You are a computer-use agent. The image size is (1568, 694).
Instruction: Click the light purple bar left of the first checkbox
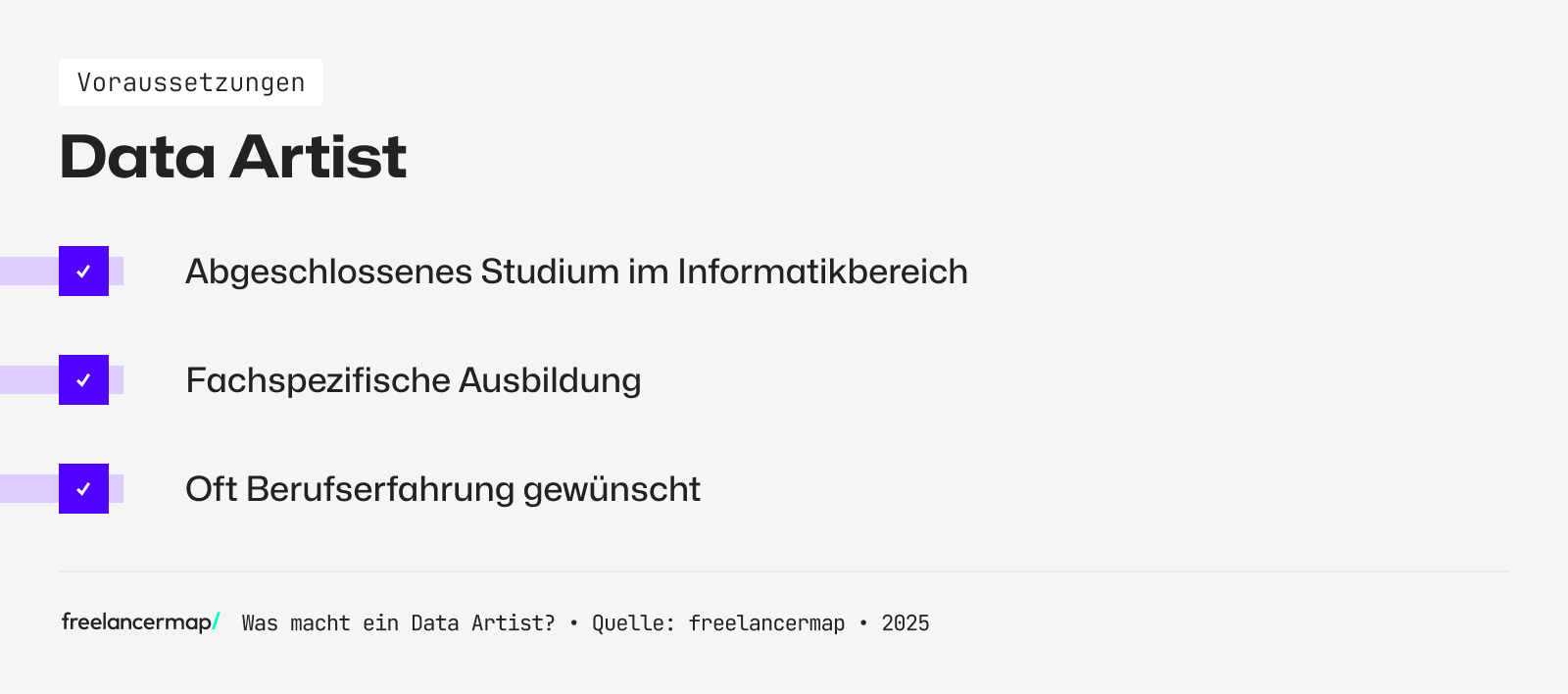[28, 272]
